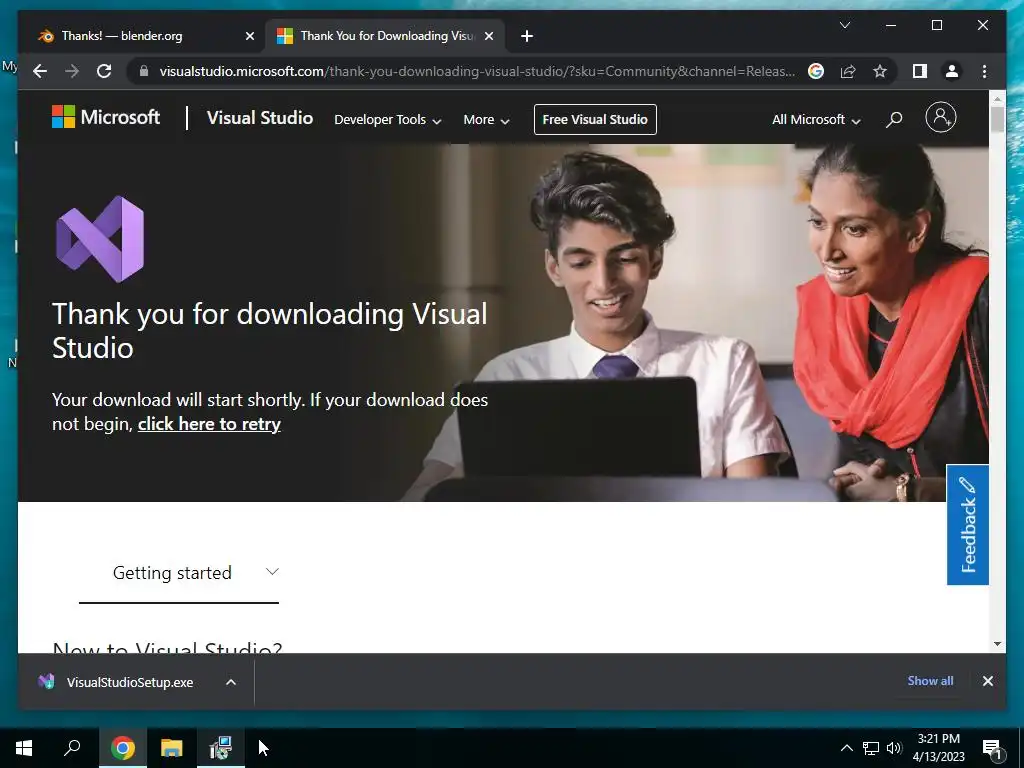Open File Explorer from the taskbar
Viewport: 1024px width, 768px height.
tap(172, 748)
